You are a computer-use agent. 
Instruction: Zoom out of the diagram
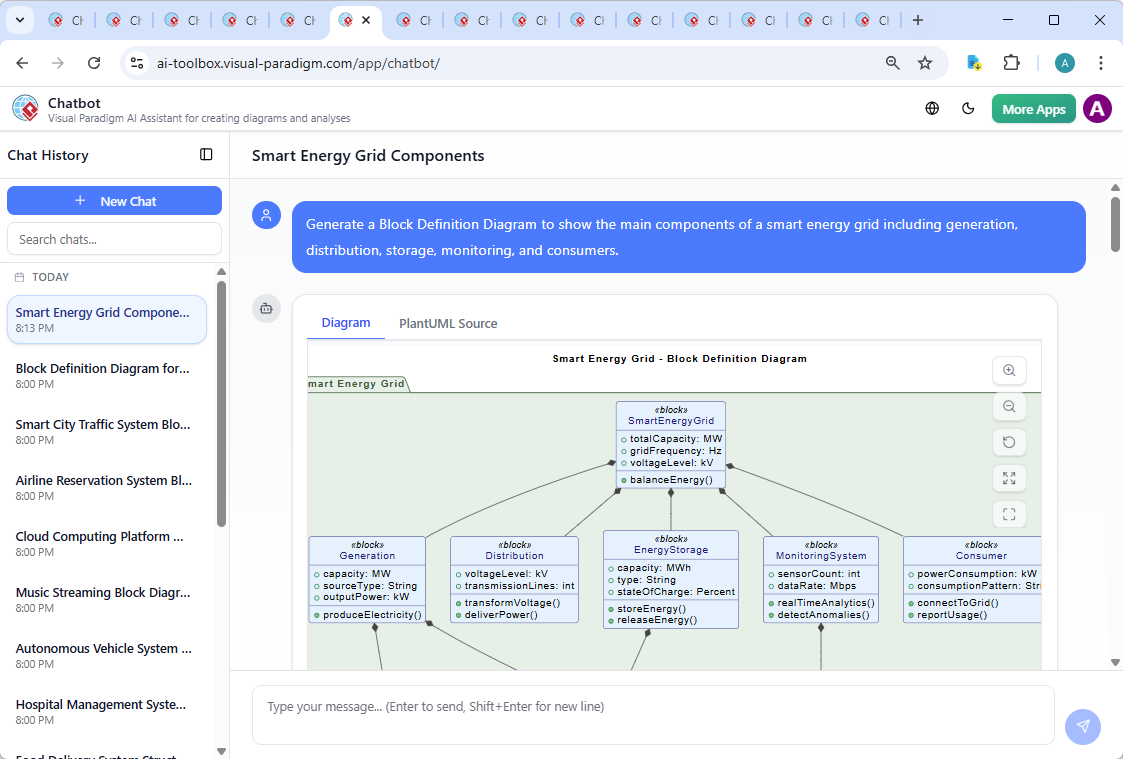1009,406
